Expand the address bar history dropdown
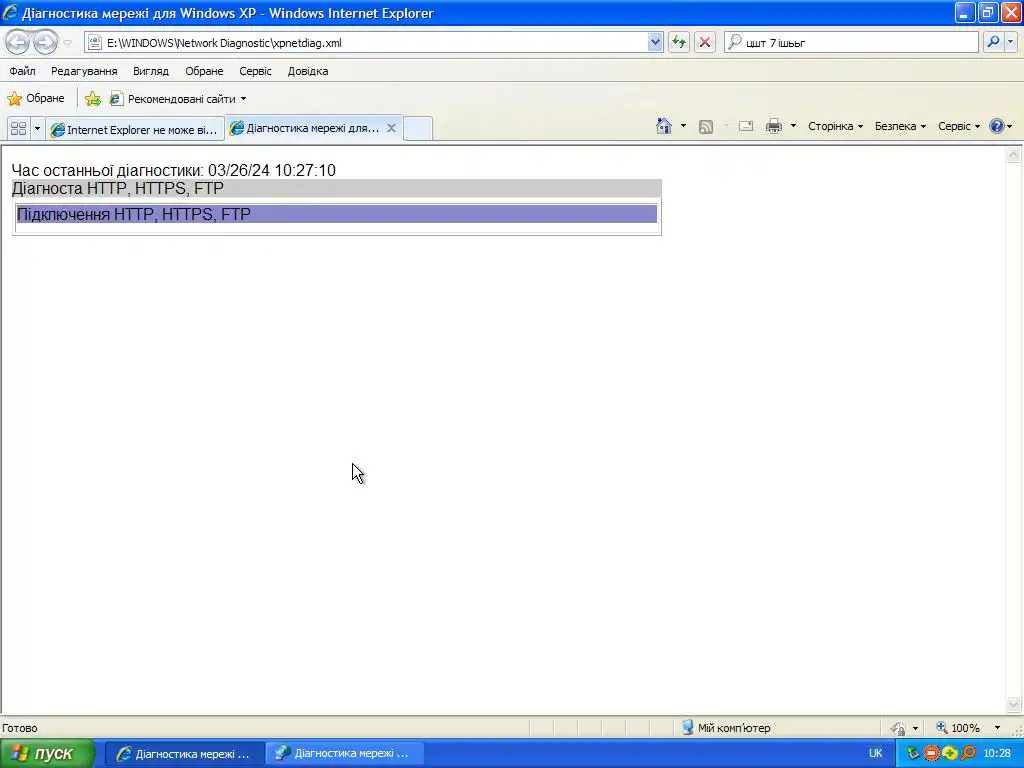The height and width of the screenshot is (768, 1024). point(655,43)
